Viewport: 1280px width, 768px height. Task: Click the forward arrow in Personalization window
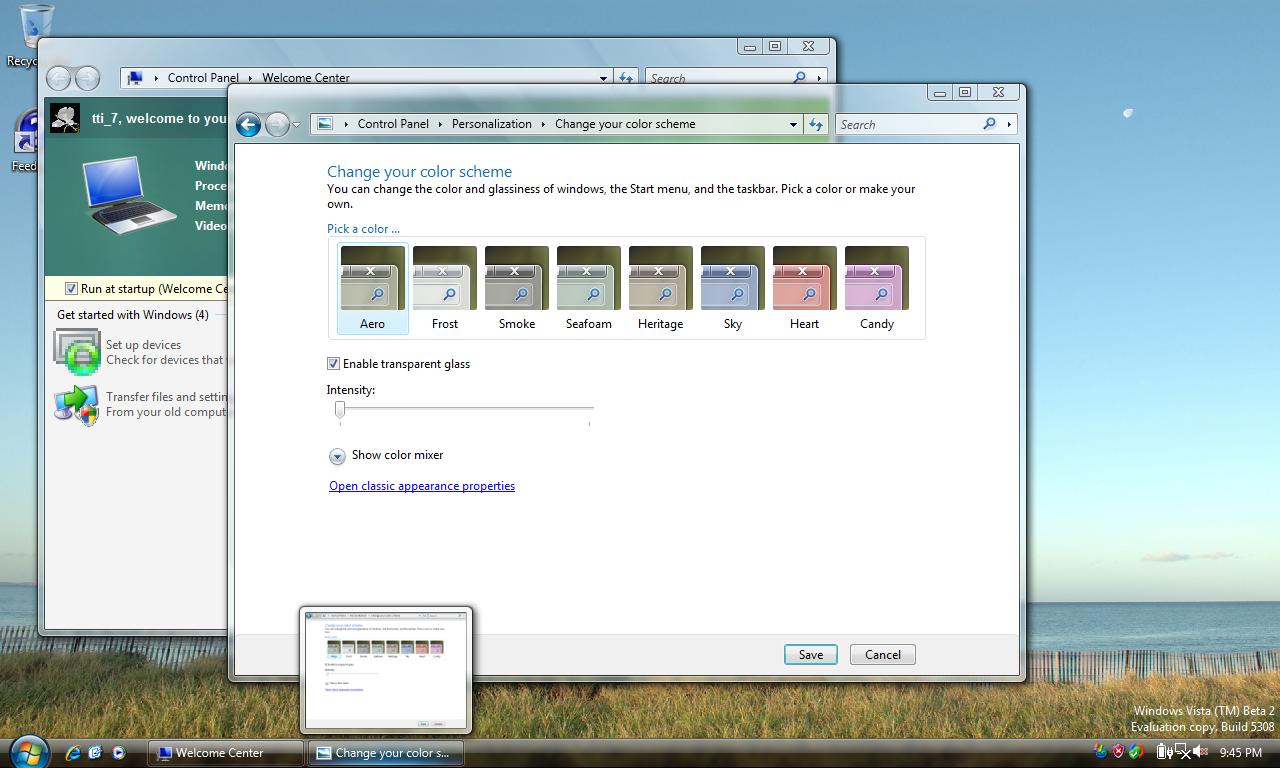click(x=277, y=124)
